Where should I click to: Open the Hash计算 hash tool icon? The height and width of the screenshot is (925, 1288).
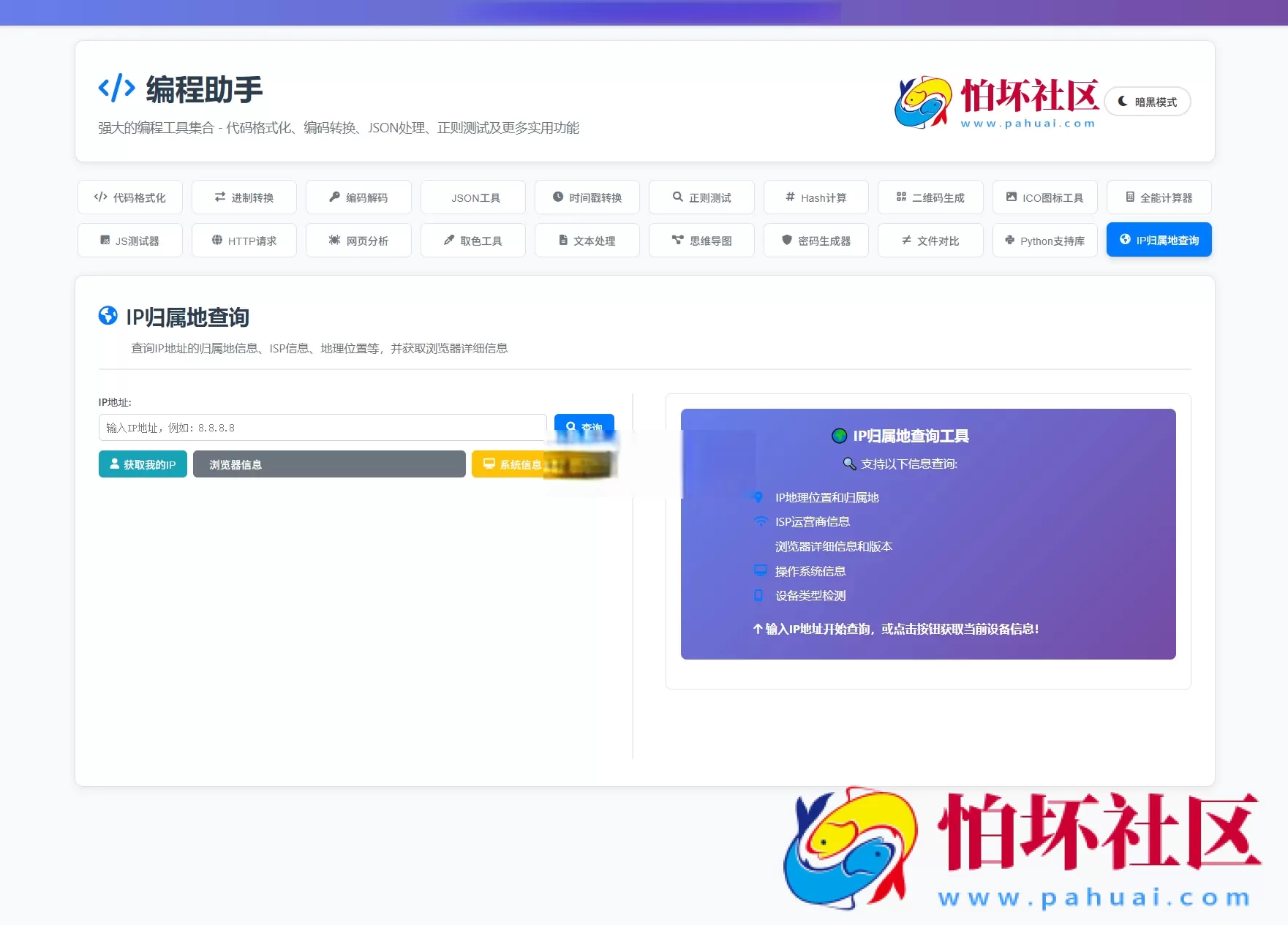[x=789, y=197]
